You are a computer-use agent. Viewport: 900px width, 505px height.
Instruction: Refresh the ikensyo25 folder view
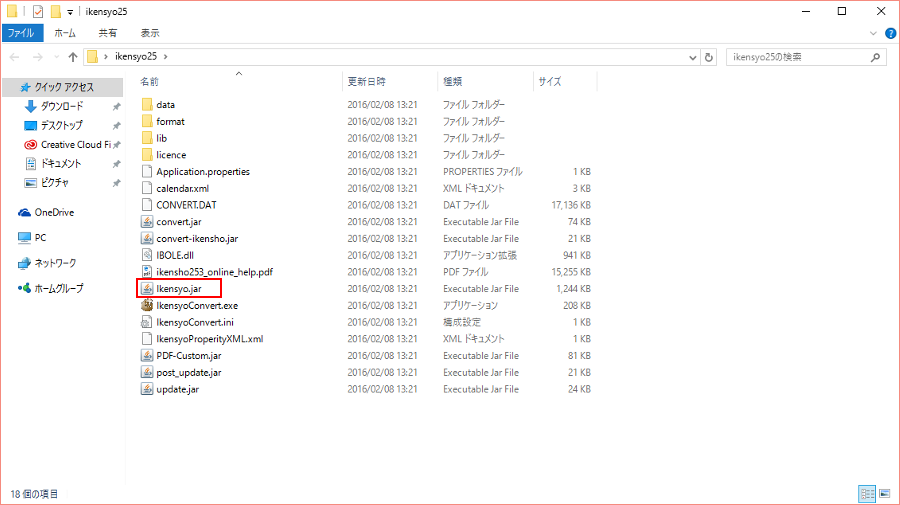tap(709, 57)
